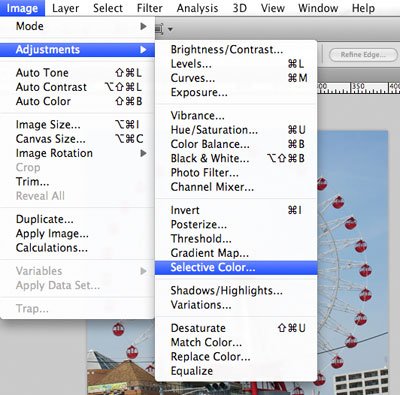Open Variations adjustment
The width and height of the screenshot is (400, 395).
click(x=236, y=305)
